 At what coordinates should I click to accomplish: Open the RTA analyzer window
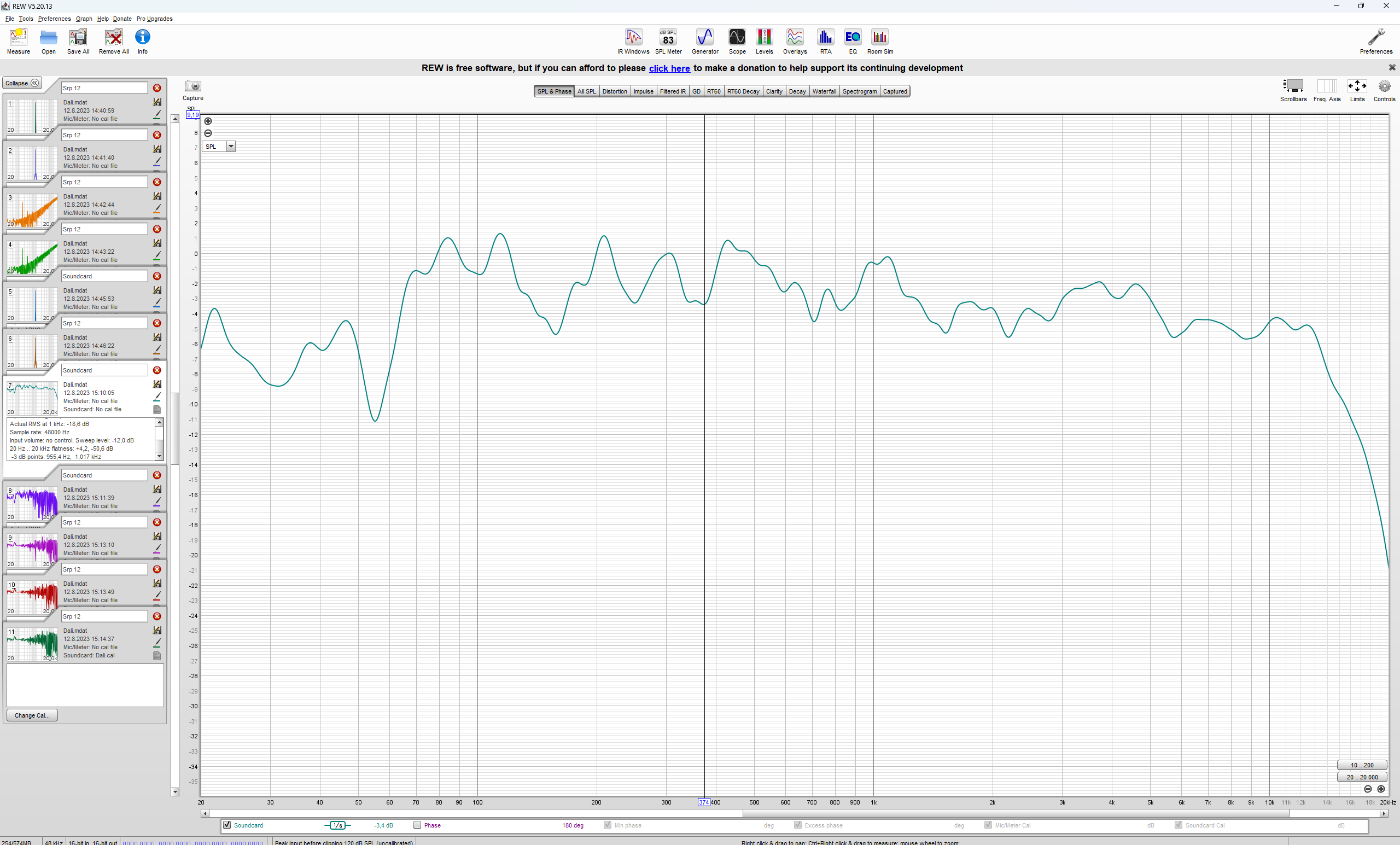point(825,41)
